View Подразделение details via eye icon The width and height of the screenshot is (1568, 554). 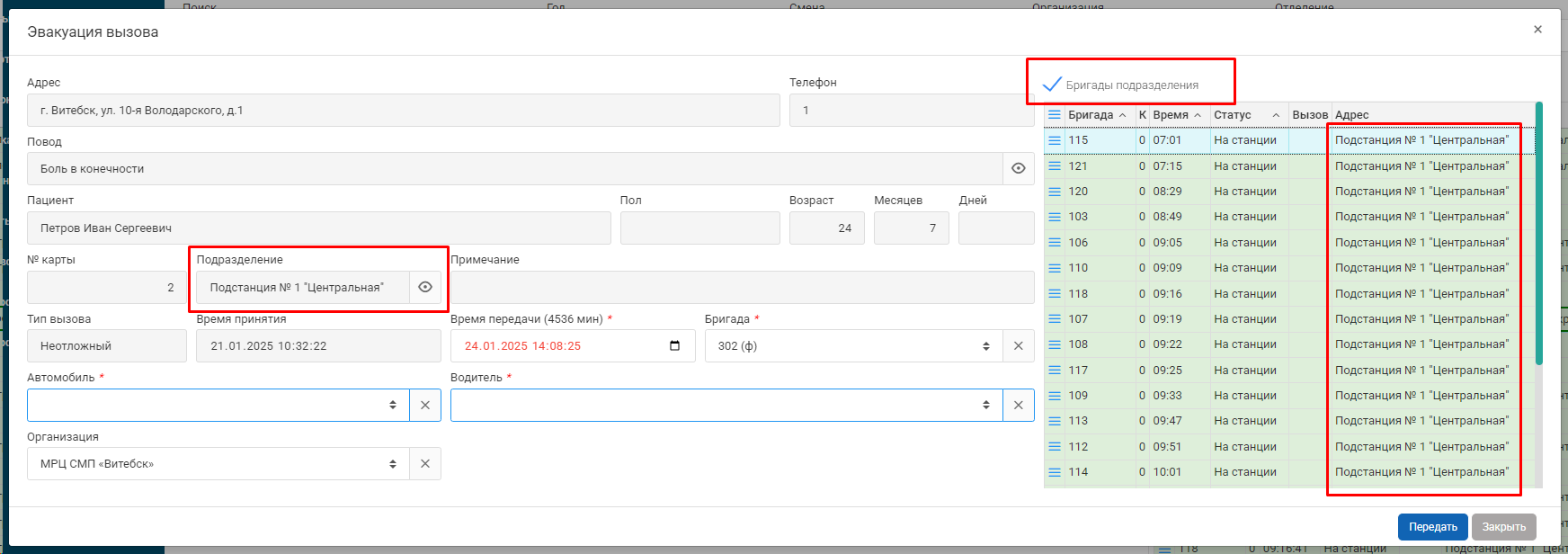[x=425, y=288]
